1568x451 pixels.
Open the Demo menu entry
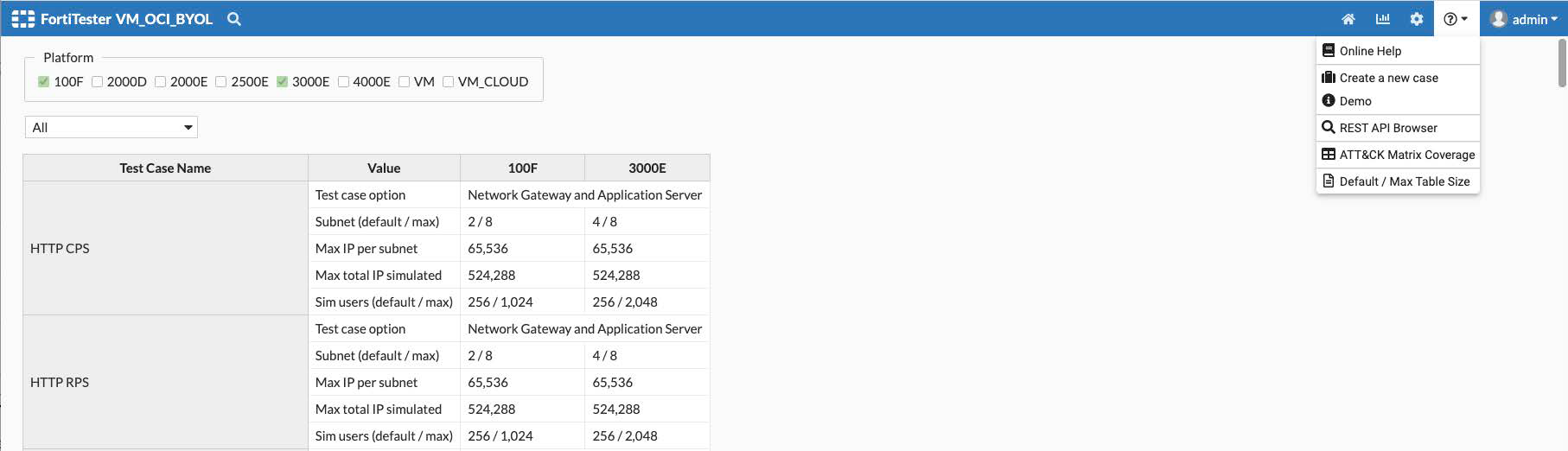[1398, 101]
